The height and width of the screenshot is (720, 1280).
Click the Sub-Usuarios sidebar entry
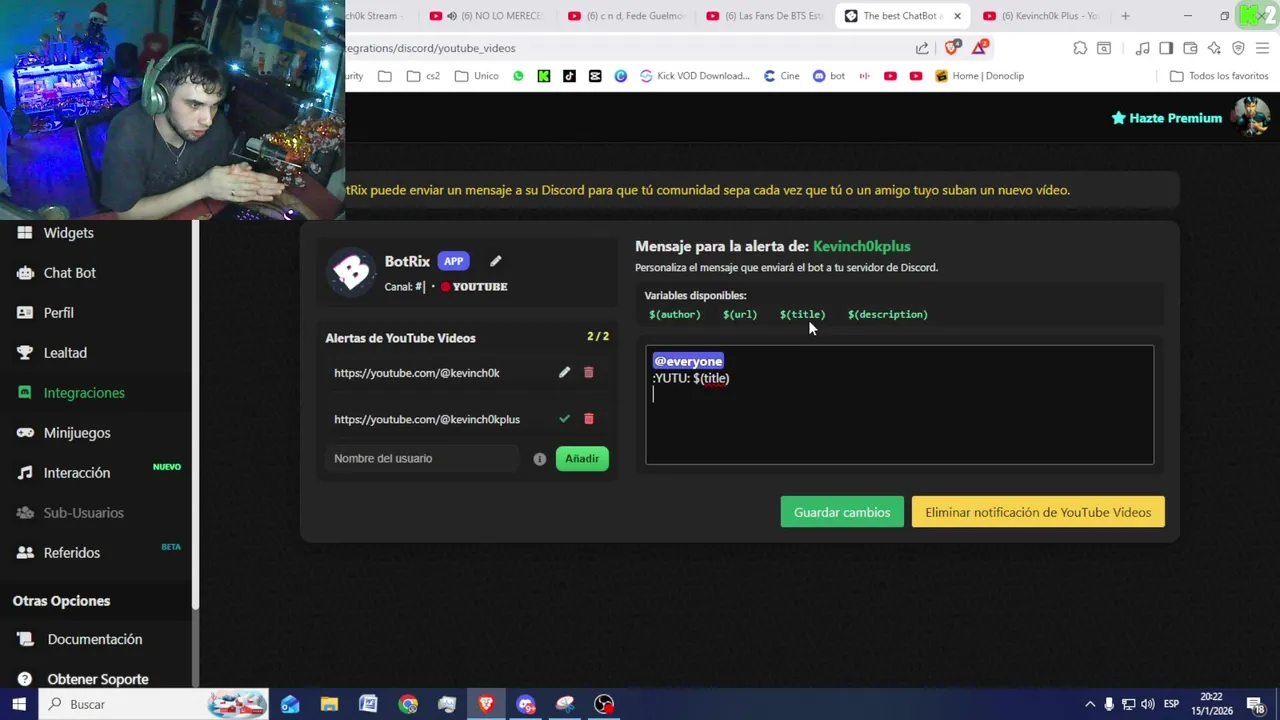coord(84,513)
